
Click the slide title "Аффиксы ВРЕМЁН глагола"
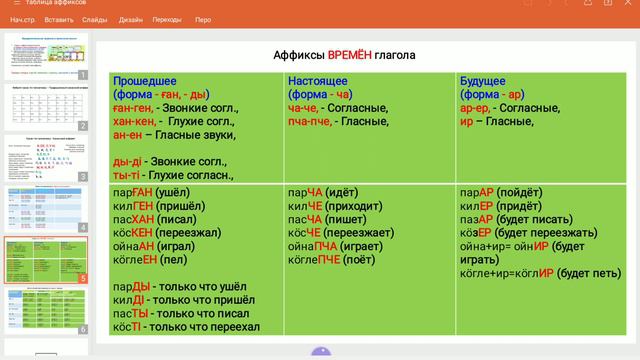tap(344, 55)
